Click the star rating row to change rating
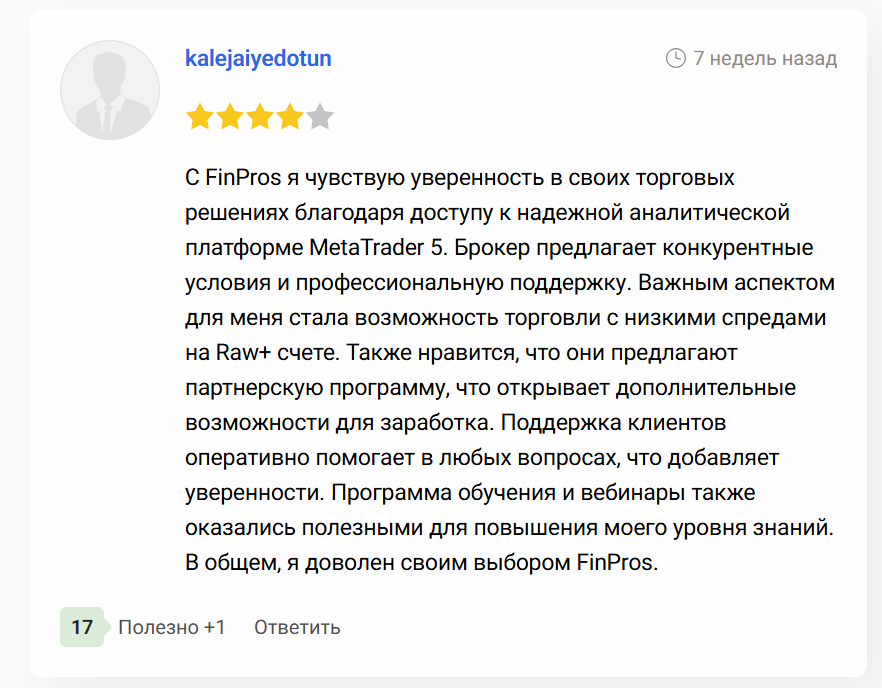This screenshot has height=688, width=882. (259, 116)
